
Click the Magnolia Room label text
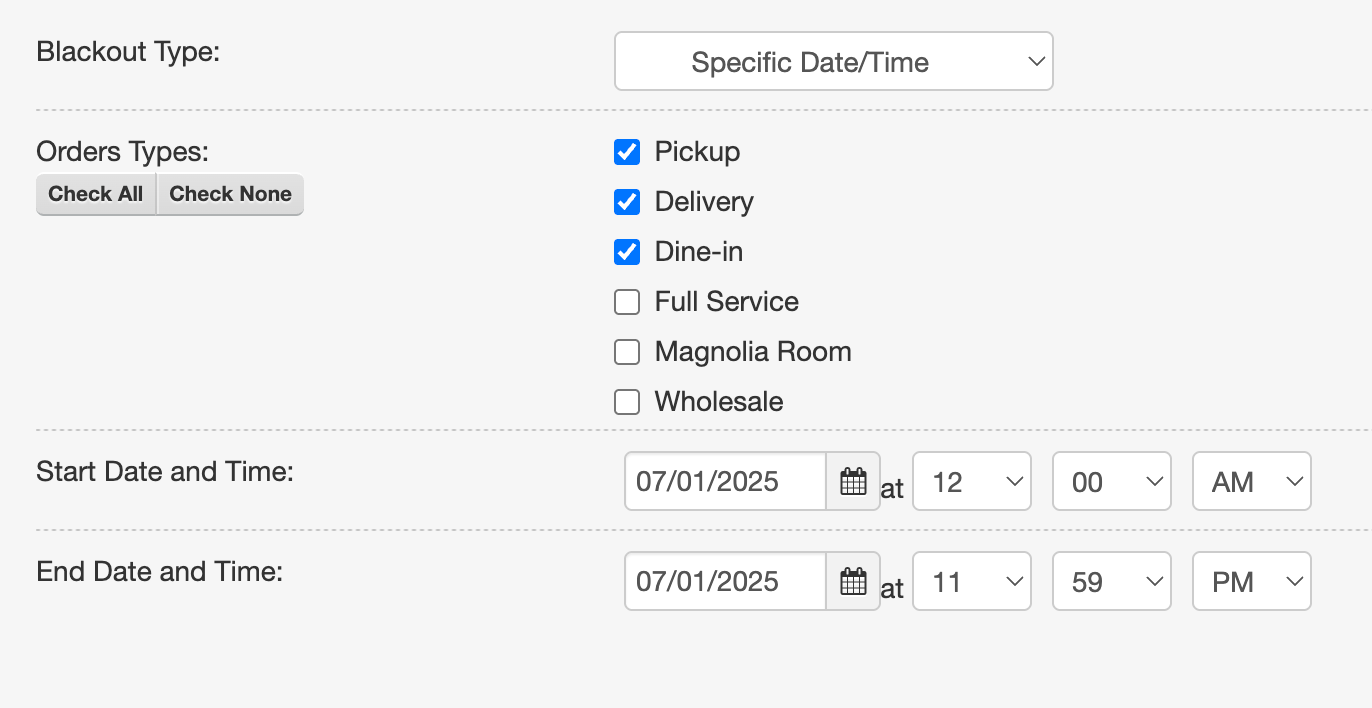pos(753,352)
